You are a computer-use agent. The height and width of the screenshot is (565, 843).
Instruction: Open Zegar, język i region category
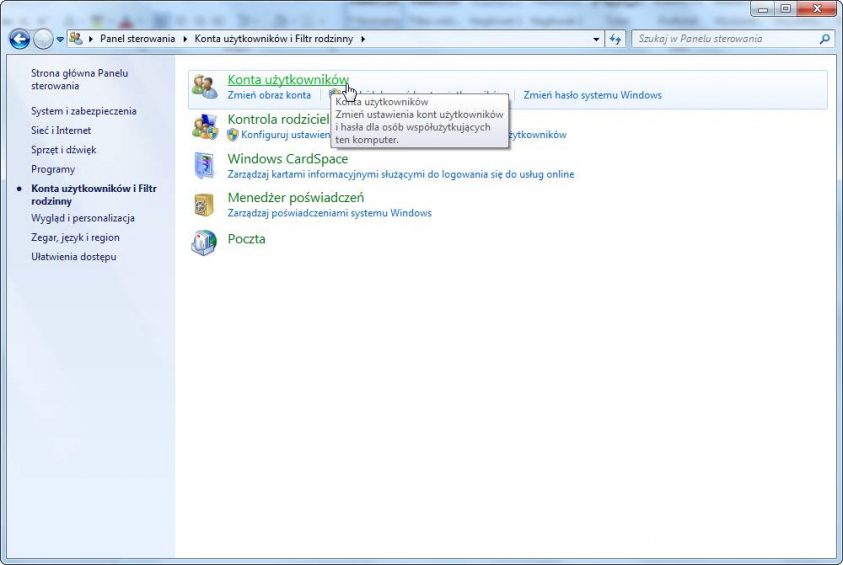[75, 238]
